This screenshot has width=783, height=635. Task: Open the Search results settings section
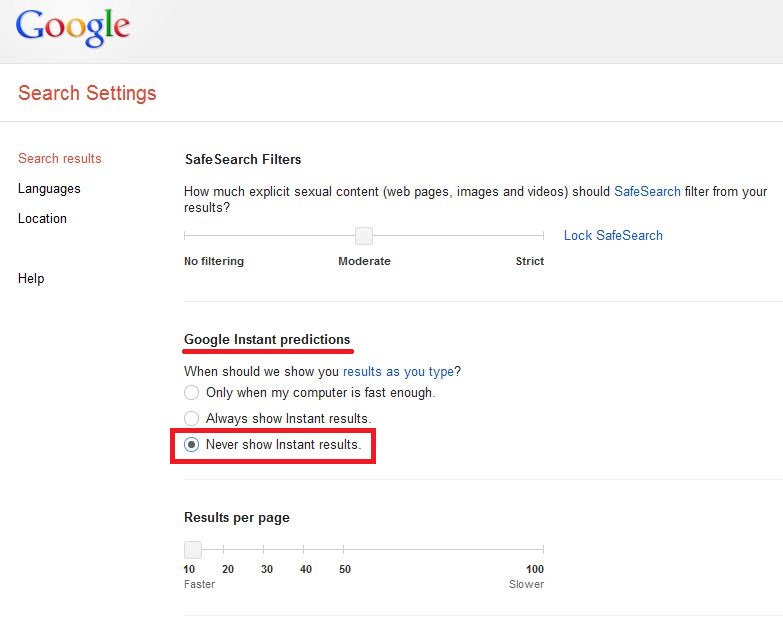[x=59, y=158]
